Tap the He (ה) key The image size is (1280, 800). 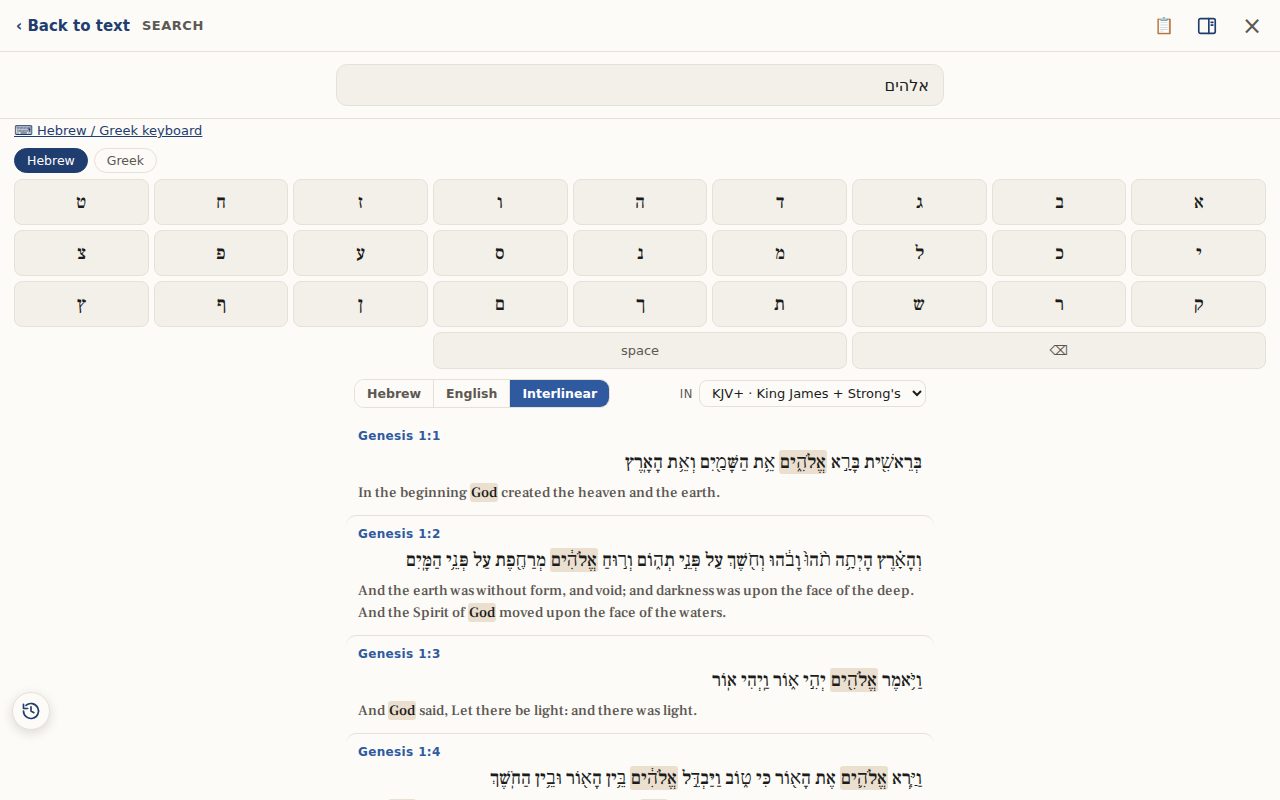coord(640,202)
